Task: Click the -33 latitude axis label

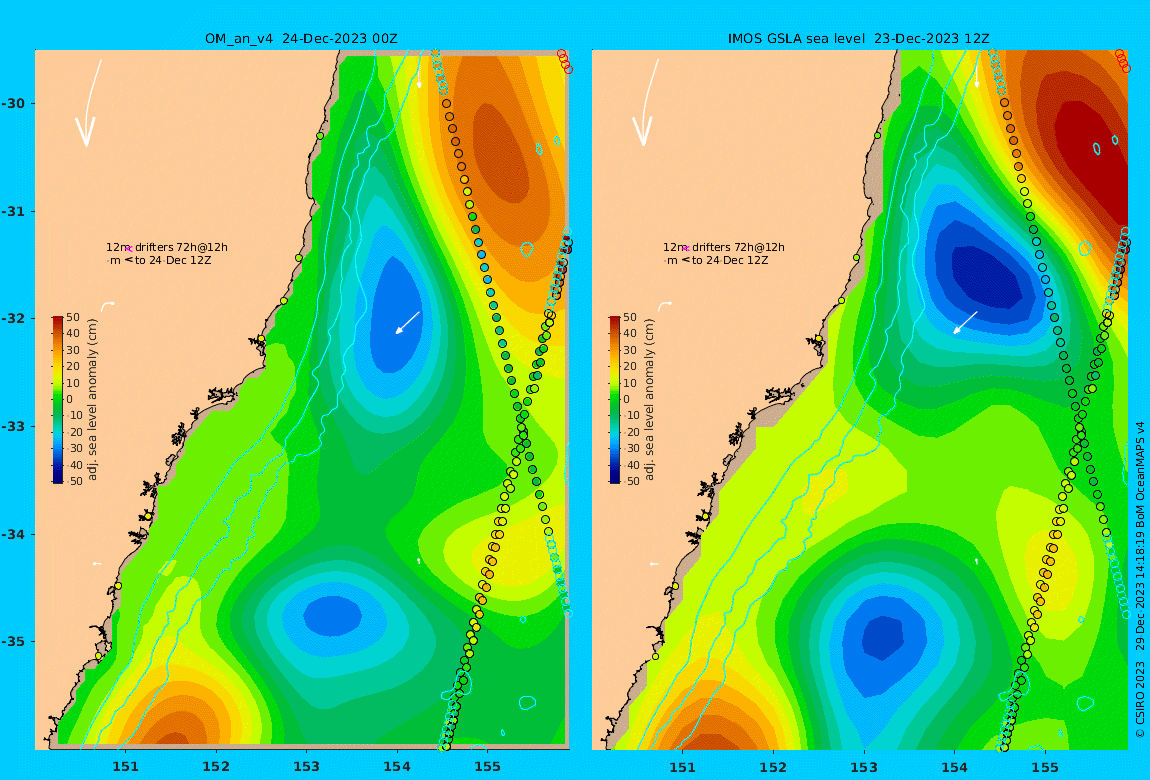Action: coord(12,427)
